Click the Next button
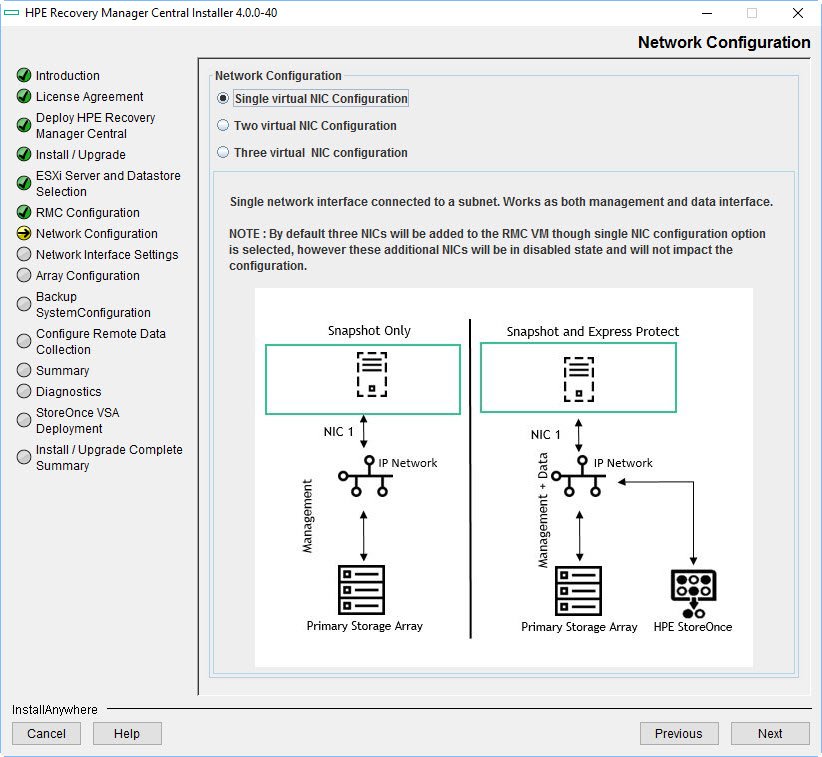Viewport: 822px width, 757px height. pos(770,733)
